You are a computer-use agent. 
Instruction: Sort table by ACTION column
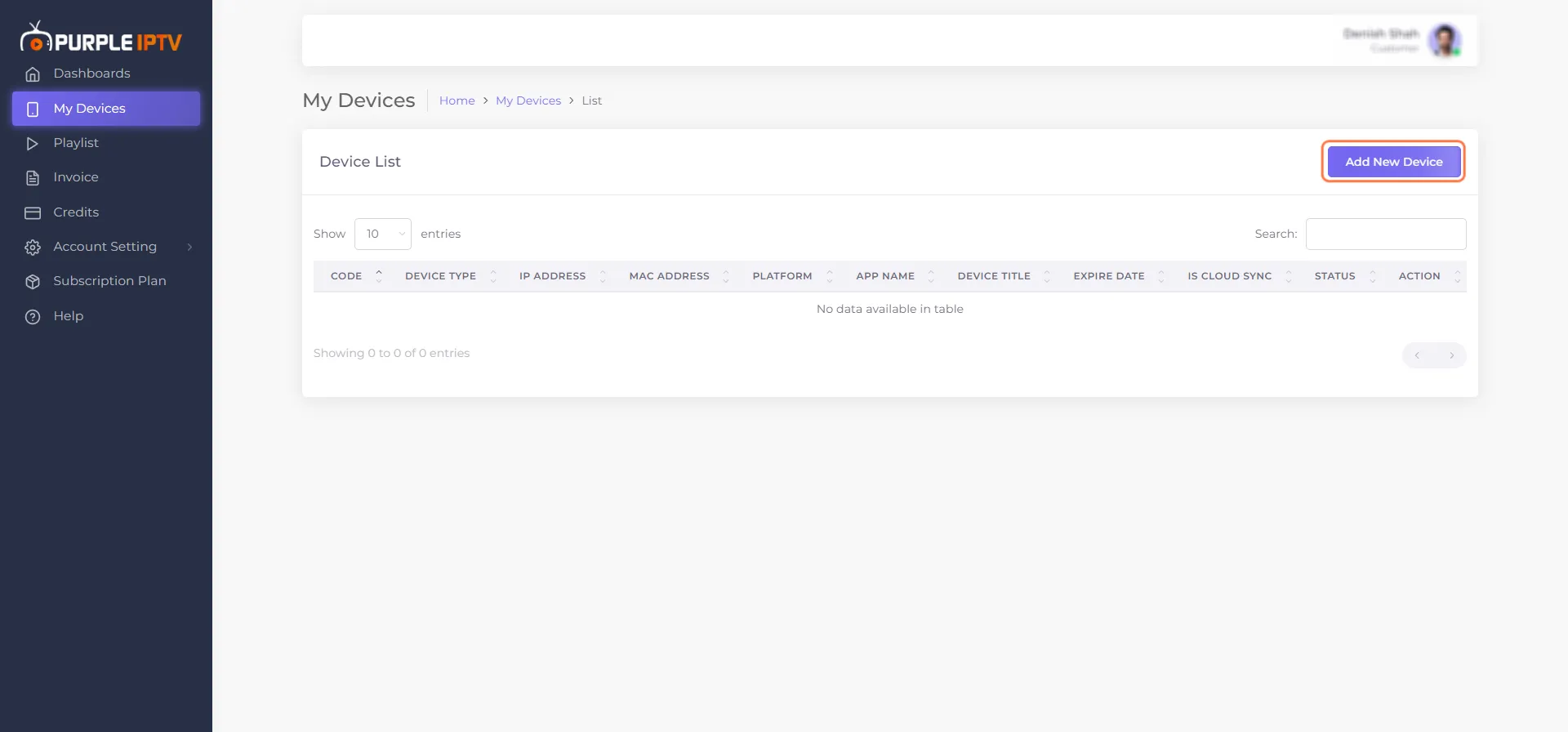pyautogui.click(x=1425, y=276)
